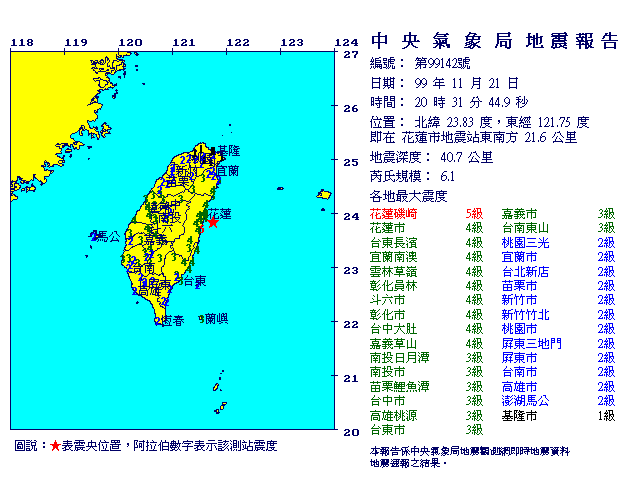Click the footer note 本報告係中央氣象局地震觀測網即時地震資料
Image resolution: width=640 pixels, height=480 pixels.
(470, 451)
